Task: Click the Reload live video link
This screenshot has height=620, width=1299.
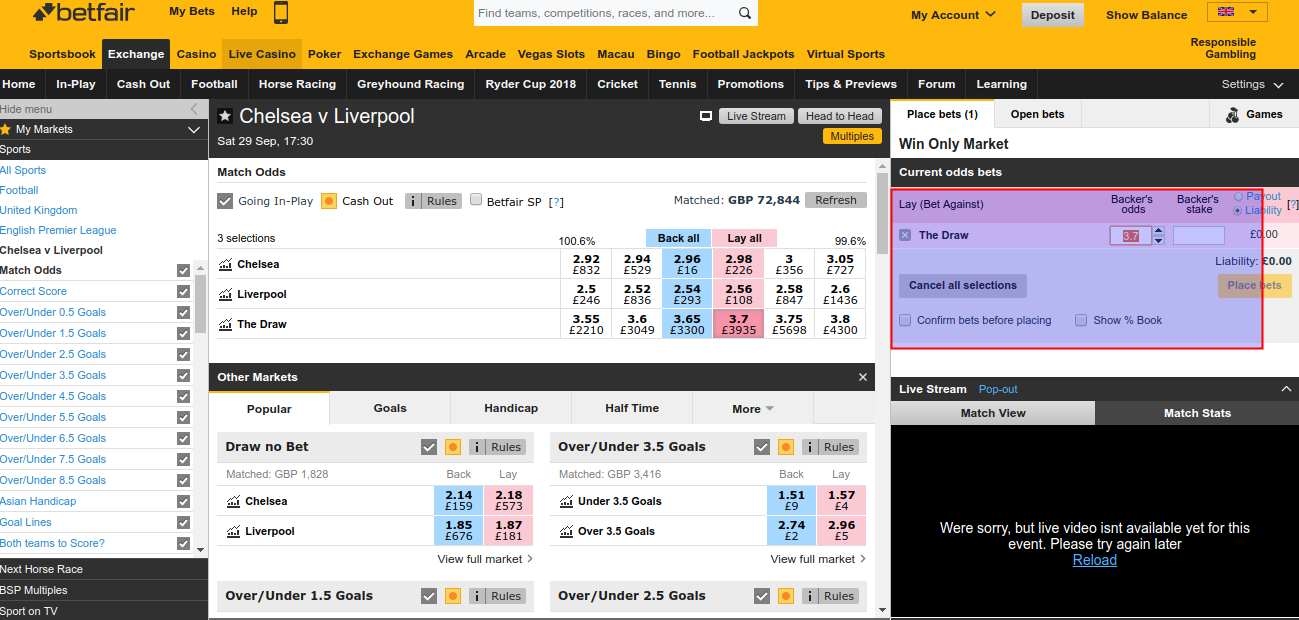Action: (1095, 560)
